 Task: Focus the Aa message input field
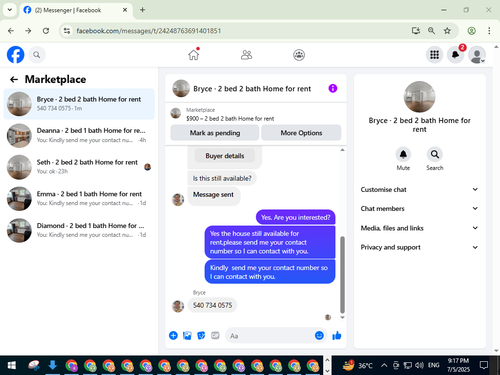coord(270,336)
